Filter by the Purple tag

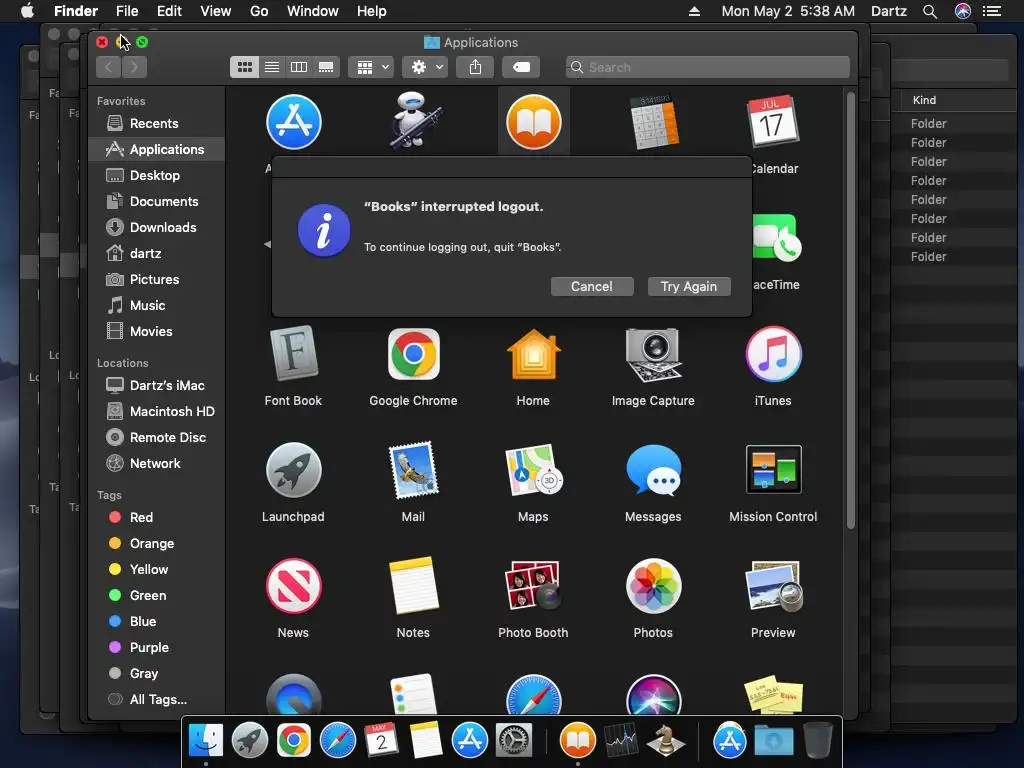click(x=157, y=647)
